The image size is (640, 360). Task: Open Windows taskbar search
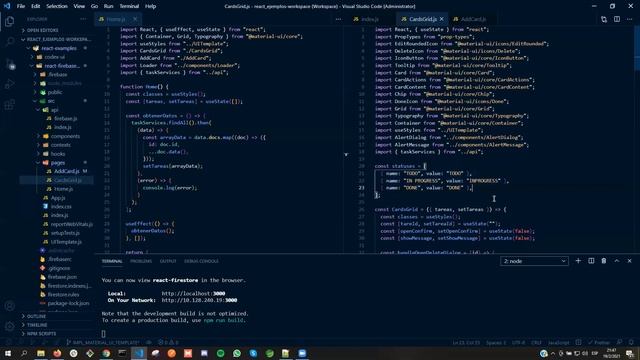[24, 353]
